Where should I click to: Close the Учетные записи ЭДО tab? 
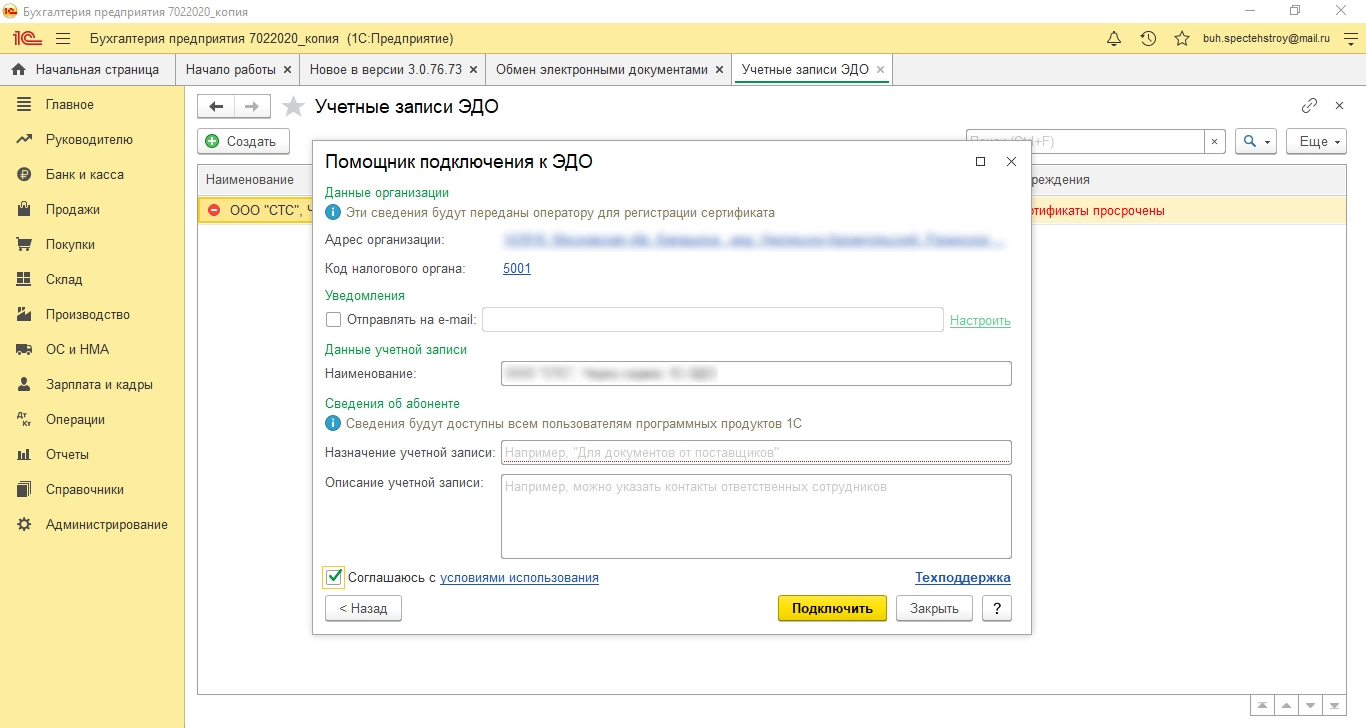pos(880,70)
